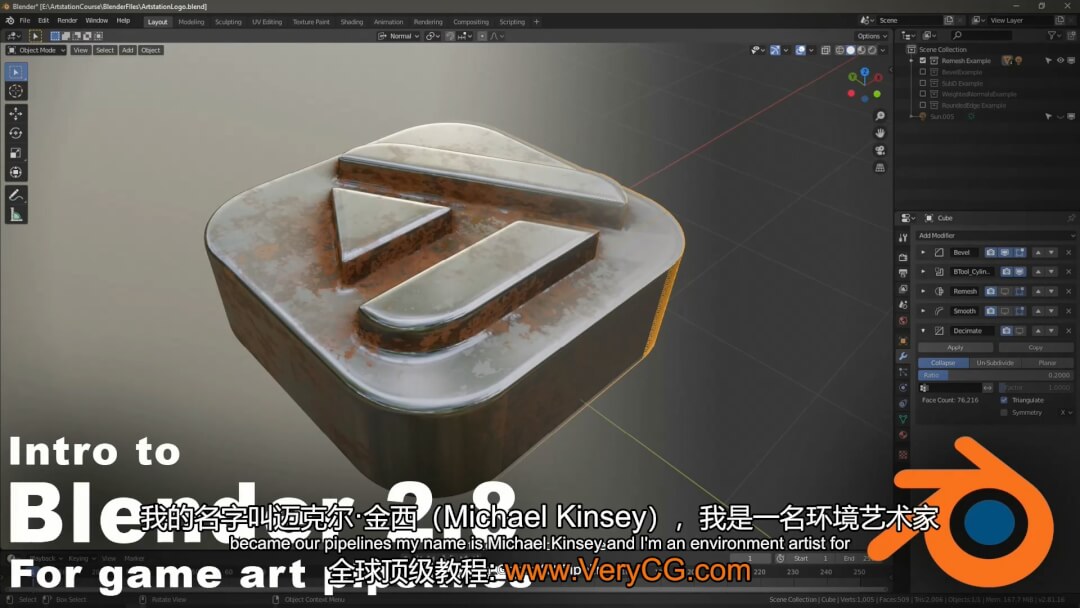Toggle Bevel modifier render camera icon
Viewport: 1080px width, 608px height.
click(x=990, y=253)
